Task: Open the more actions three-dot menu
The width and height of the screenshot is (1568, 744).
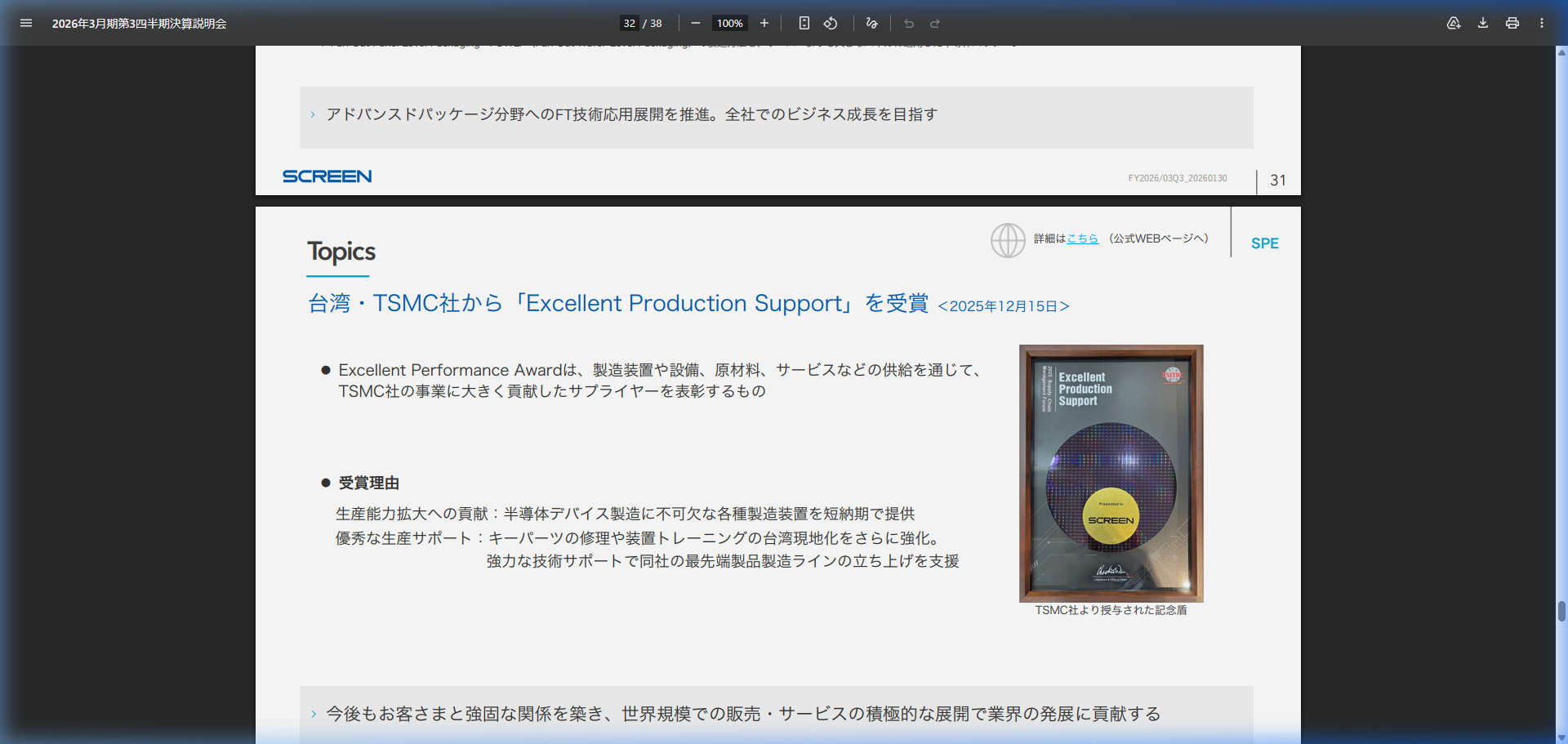Action: tap(1542, 23)
